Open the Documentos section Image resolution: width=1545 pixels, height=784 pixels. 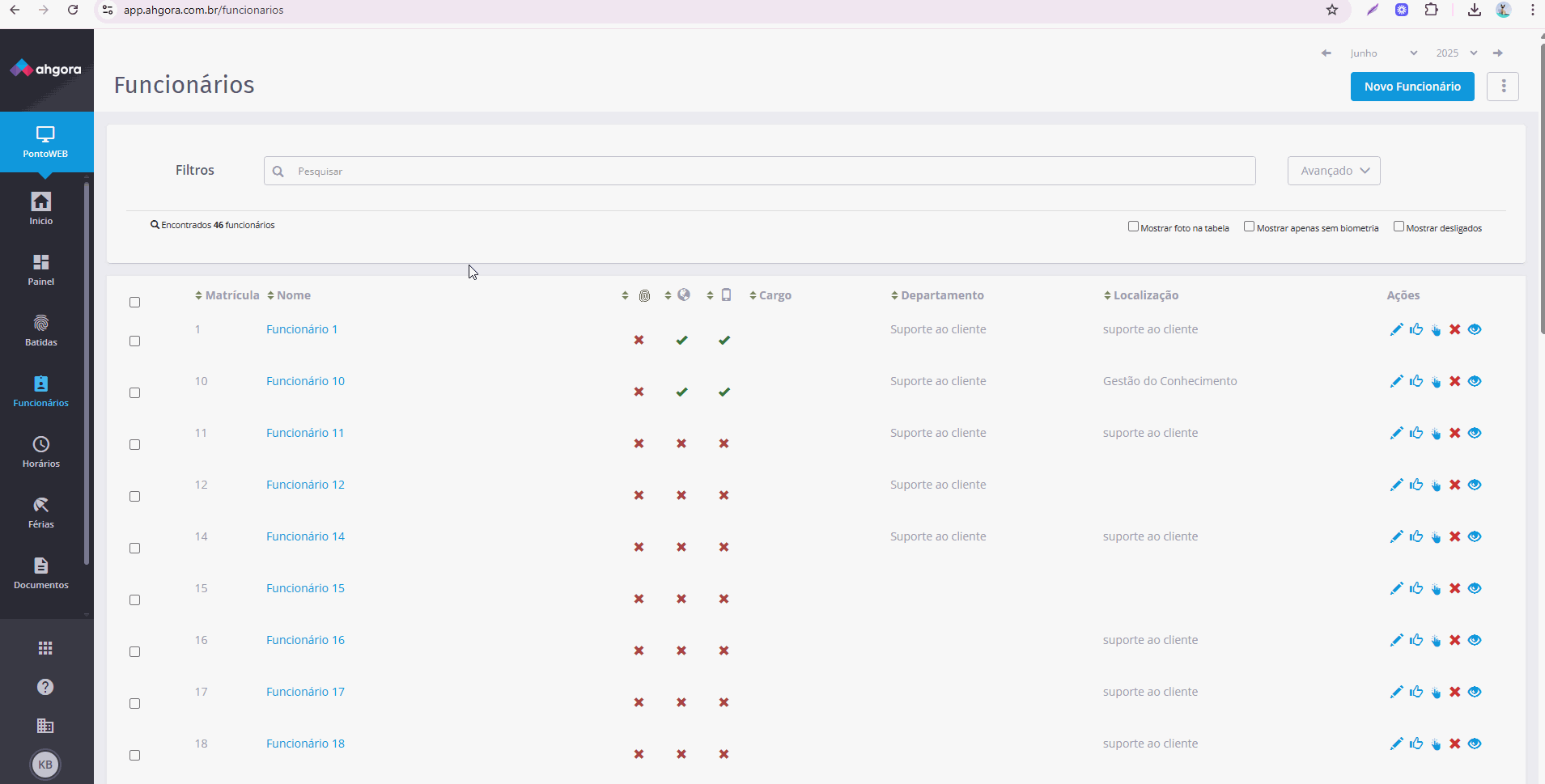click(41, 573)
